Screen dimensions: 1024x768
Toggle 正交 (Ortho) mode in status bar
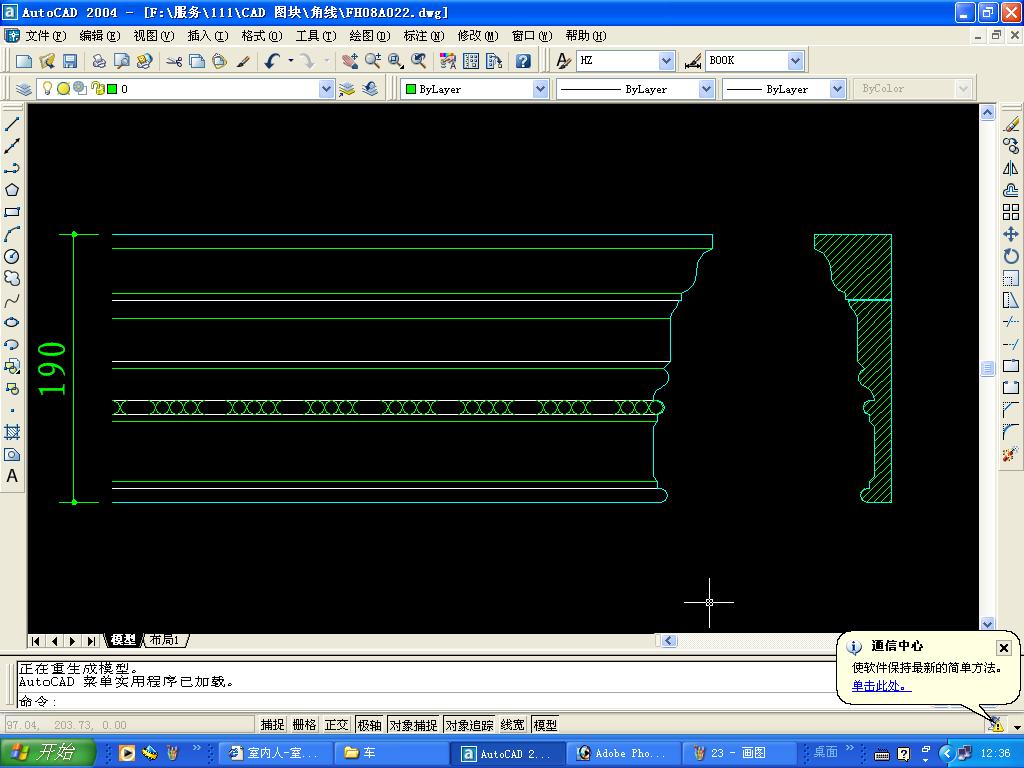click(336, 725)
